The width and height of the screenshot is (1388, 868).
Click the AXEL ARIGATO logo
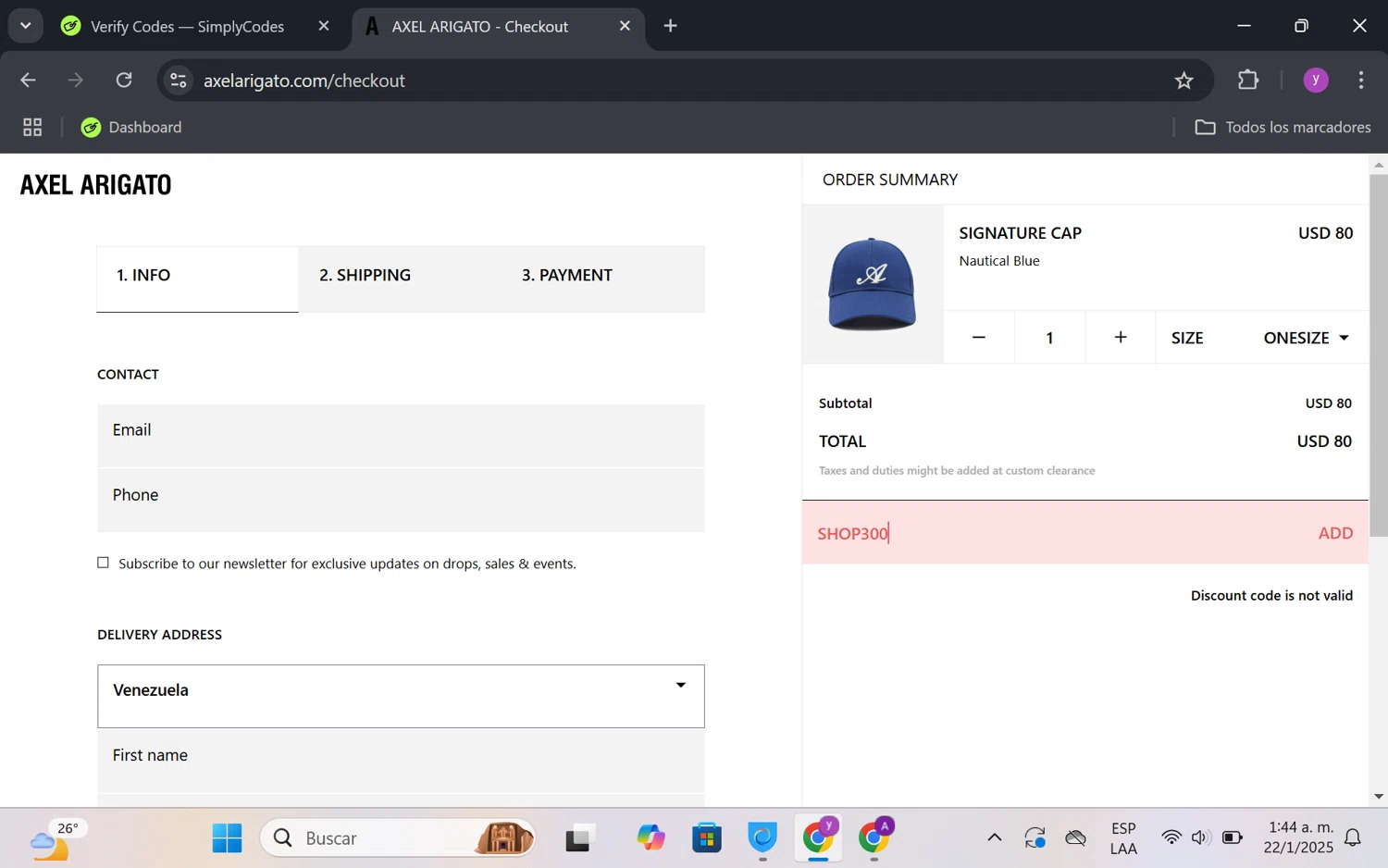(x=96, y=184)
